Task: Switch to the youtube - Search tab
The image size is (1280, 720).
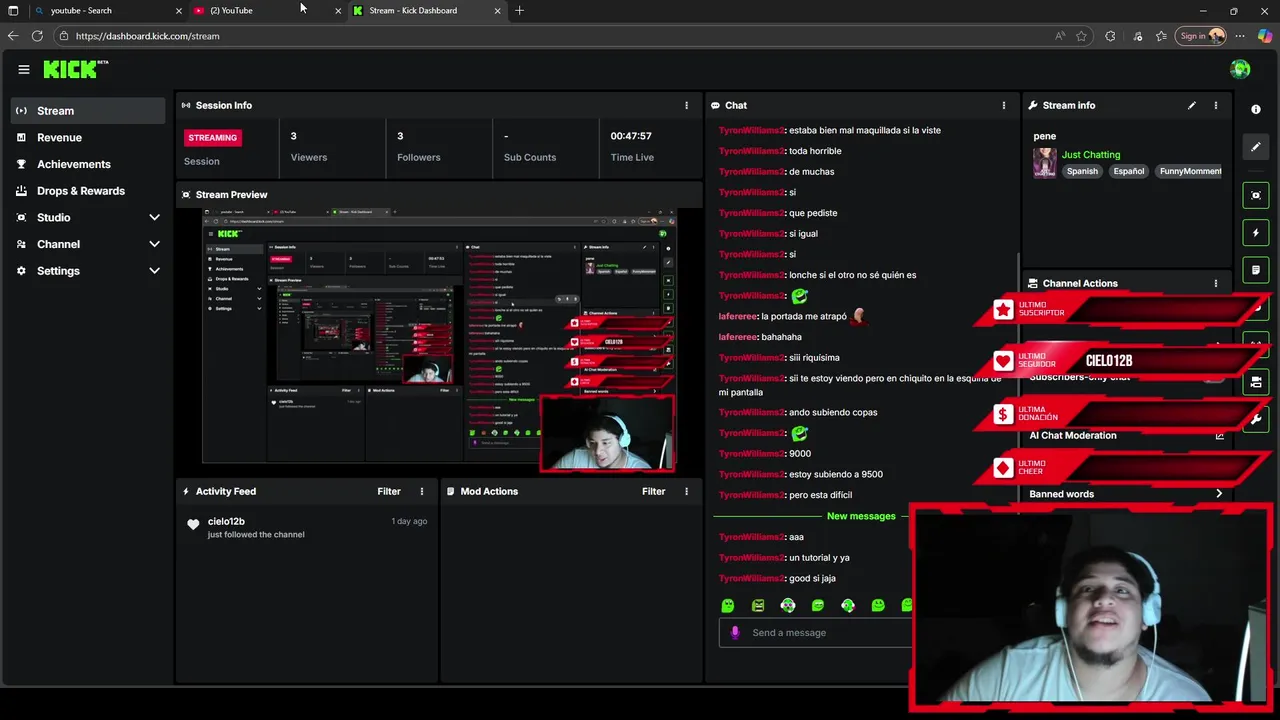Action: tap(107, 10)
